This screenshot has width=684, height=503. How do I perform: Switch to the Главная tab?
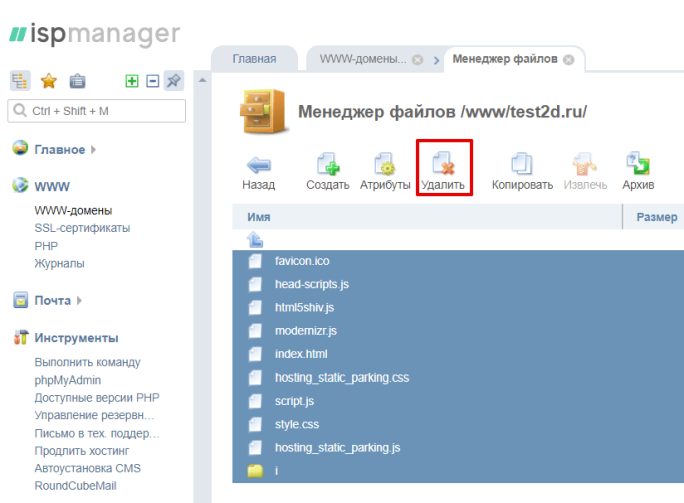(254, 58)
